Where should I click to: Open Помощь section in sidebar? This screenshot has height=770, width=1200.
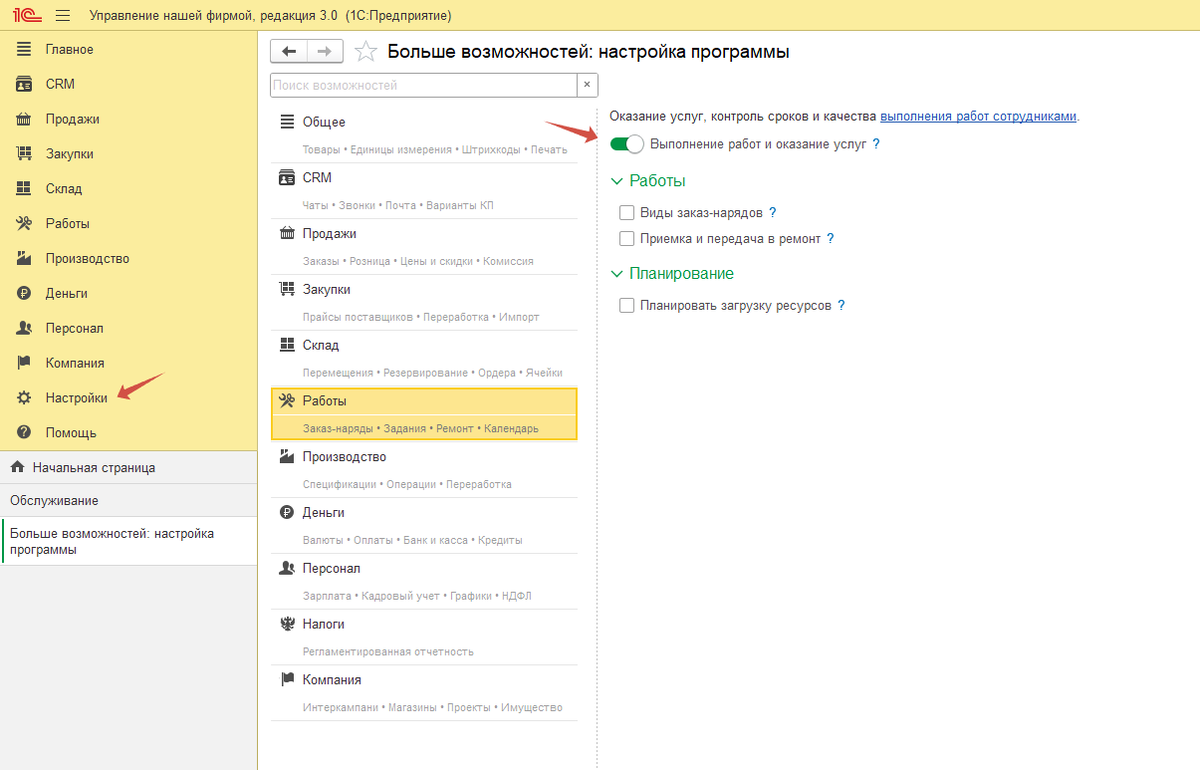(71, 433)
